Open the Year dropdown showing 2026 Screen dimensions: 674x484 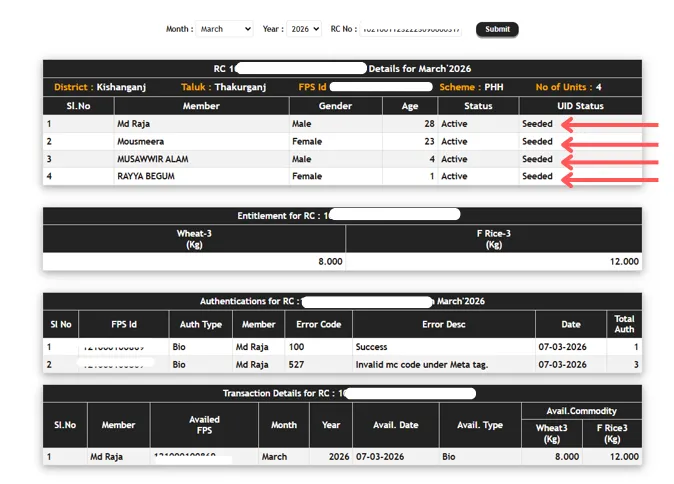pos(304,29)
